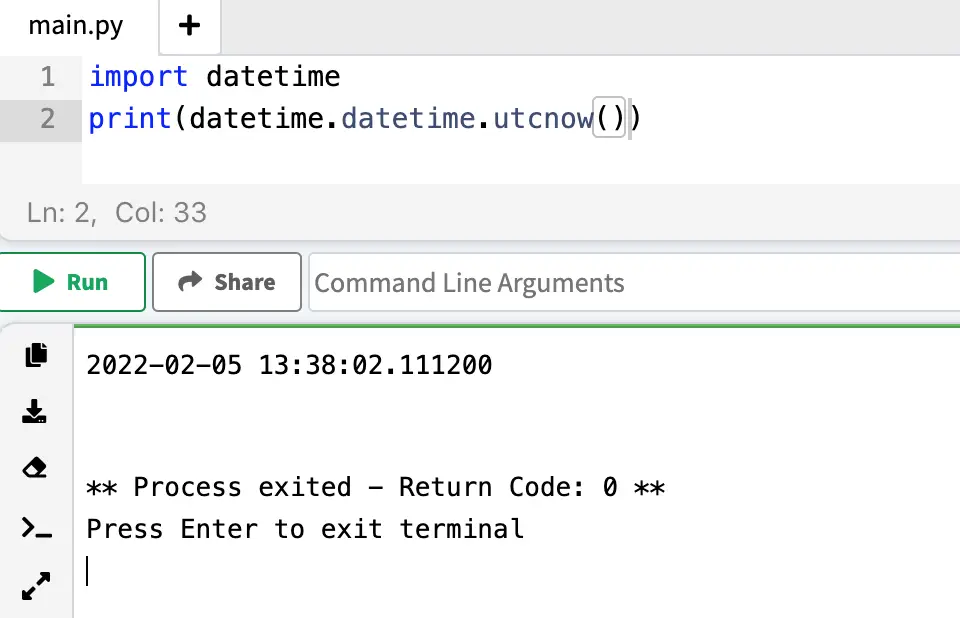Click the terminal cursor after exit message
The image size is (960, 618).
(x=88, y=570)
